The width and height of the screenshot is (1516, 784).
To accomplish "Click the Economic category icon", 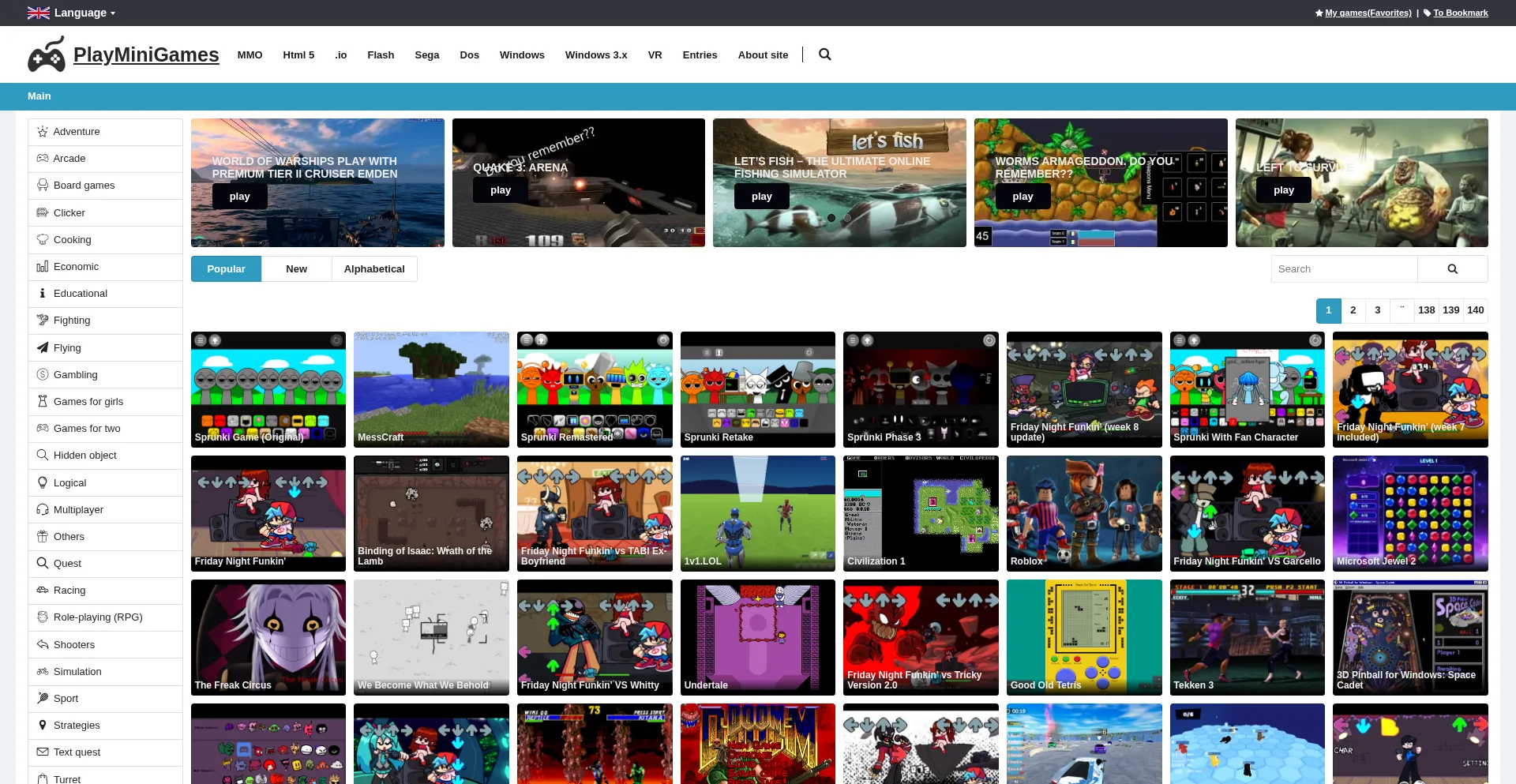I will (x=43, y=267).
